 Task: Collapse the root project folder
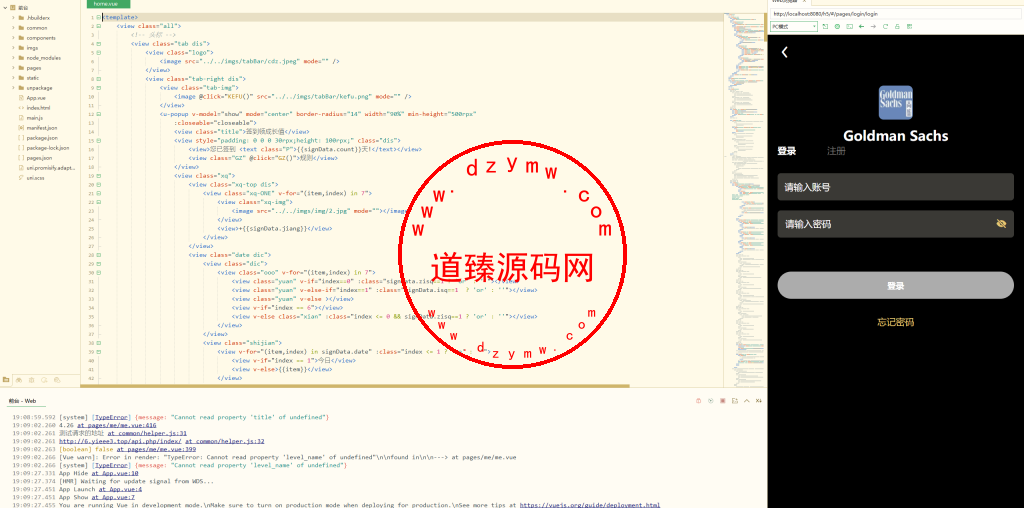(5, 8)
